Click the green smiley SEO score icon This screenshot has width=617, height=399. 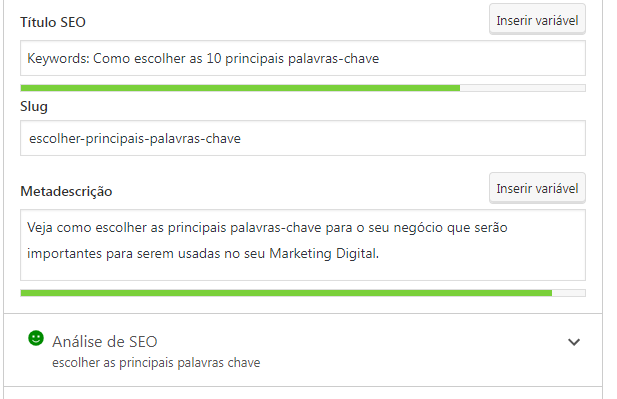36,338
